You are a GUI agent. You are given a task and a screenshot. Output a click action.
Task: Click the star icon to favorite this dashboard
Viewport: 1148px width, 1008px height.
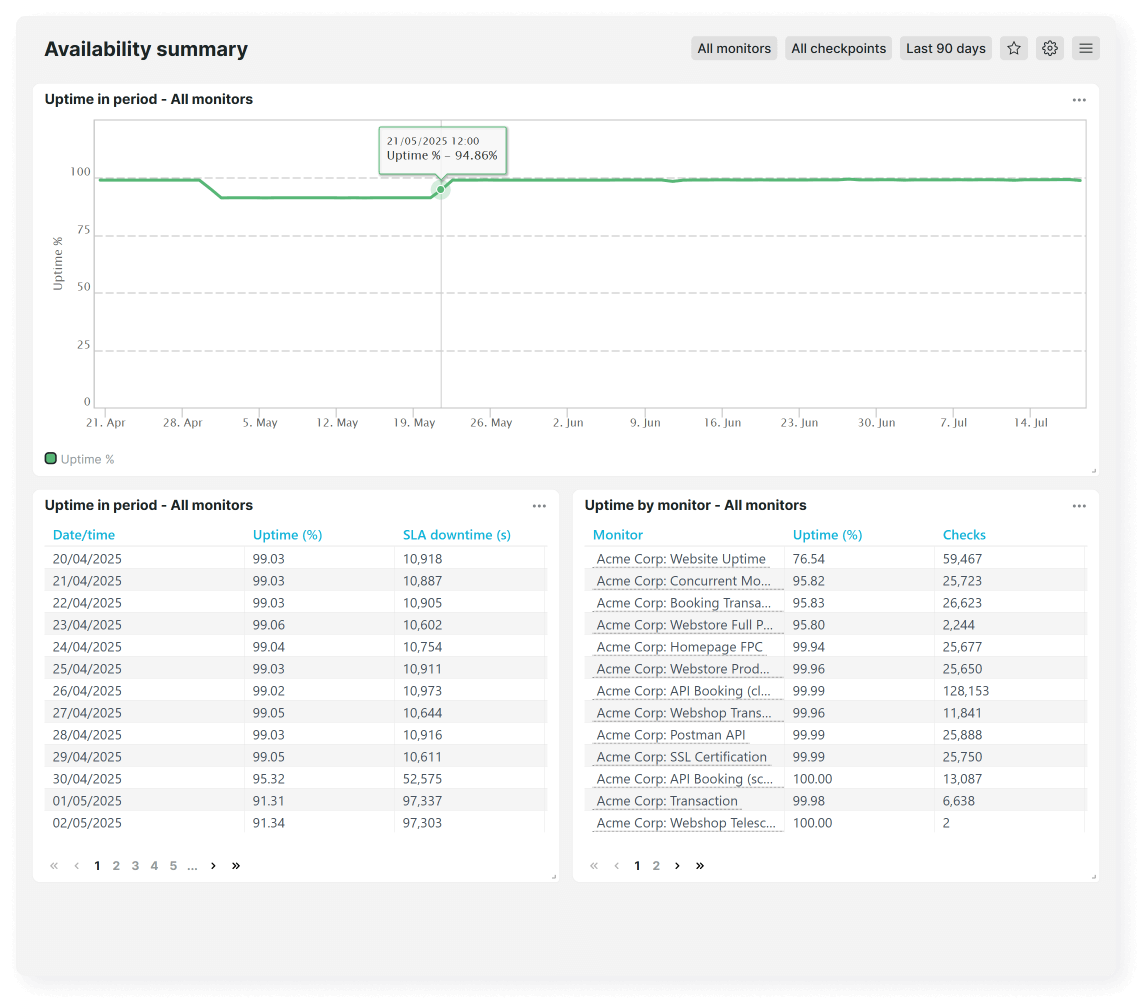(1013, 48)
